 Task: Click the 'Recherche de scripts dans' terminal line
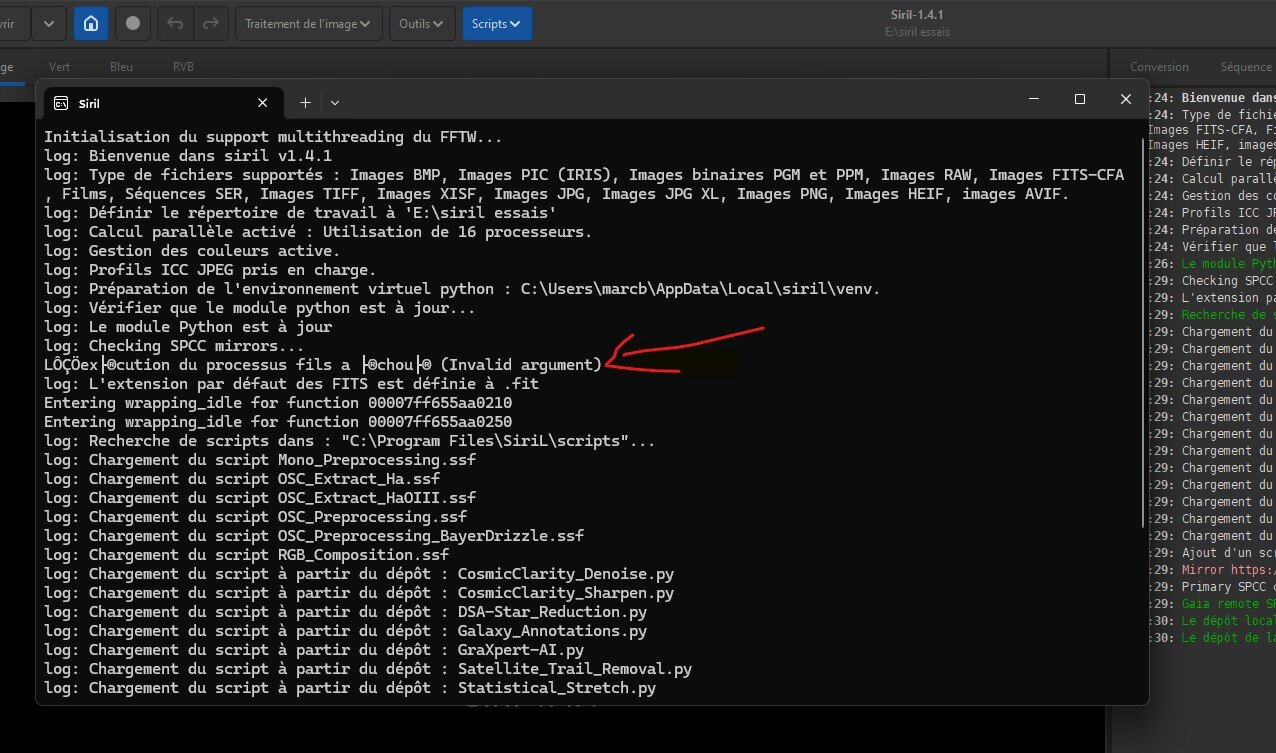pos(350,441)
